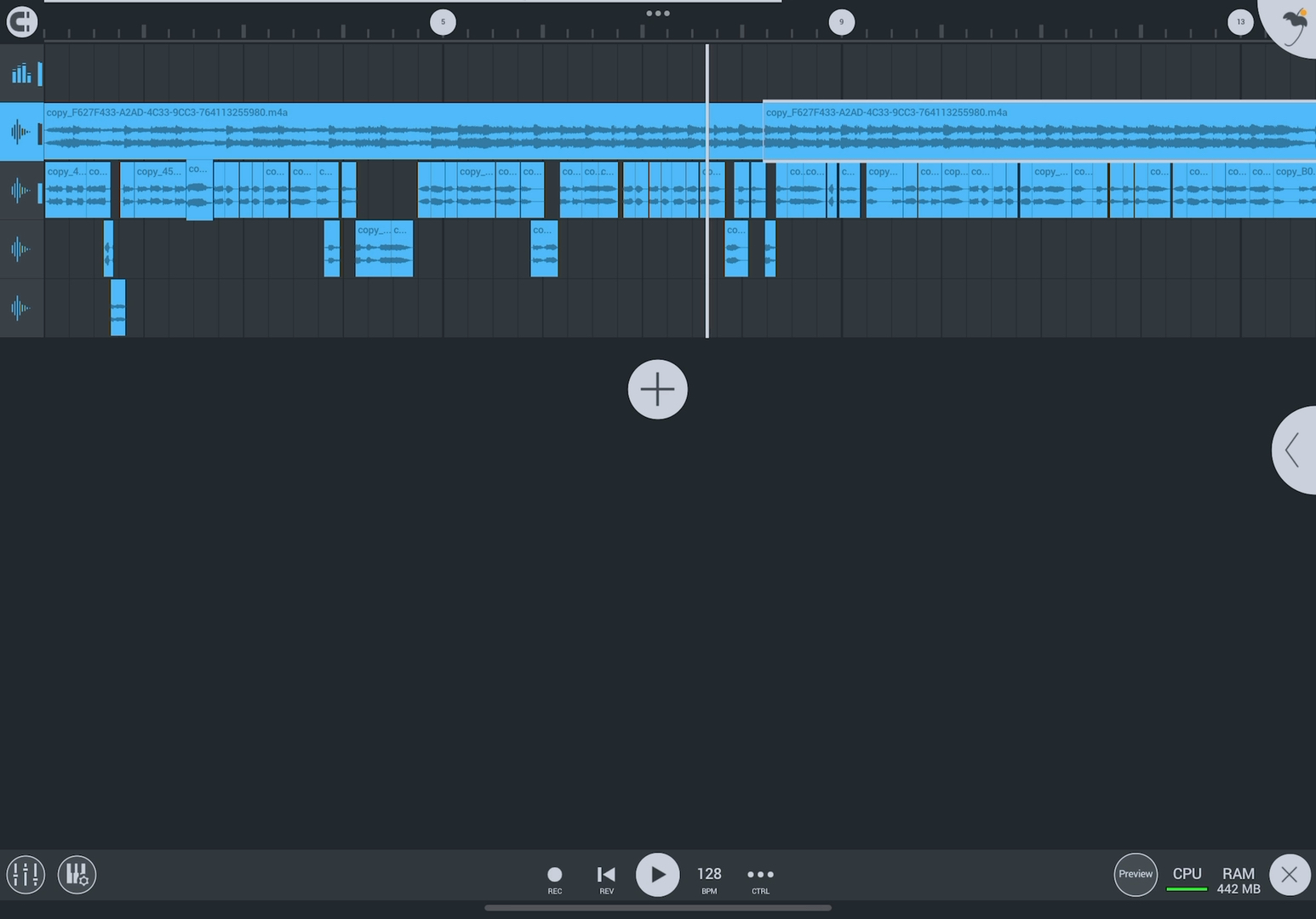Click the REV rewind button

606,878
